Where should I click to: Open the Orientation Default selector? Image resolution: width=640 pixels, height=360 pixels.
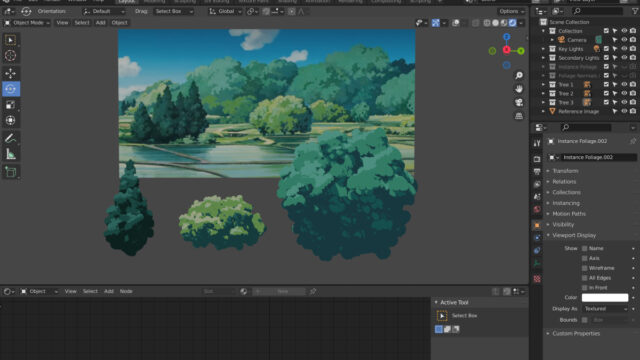(x=104, y=11)
